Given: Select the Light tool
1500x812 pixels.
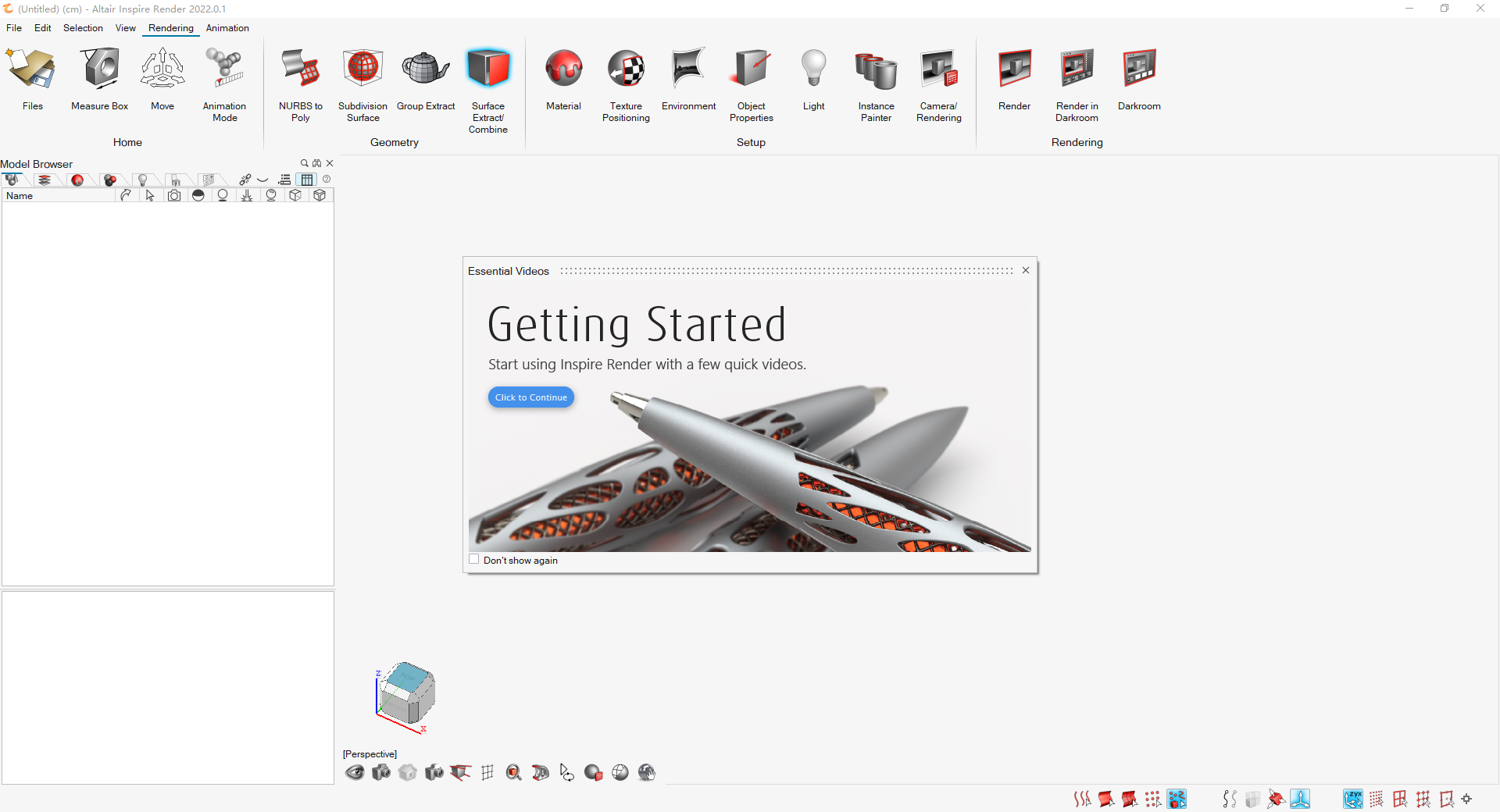Looking at the screenshot, I should [813, 78].
